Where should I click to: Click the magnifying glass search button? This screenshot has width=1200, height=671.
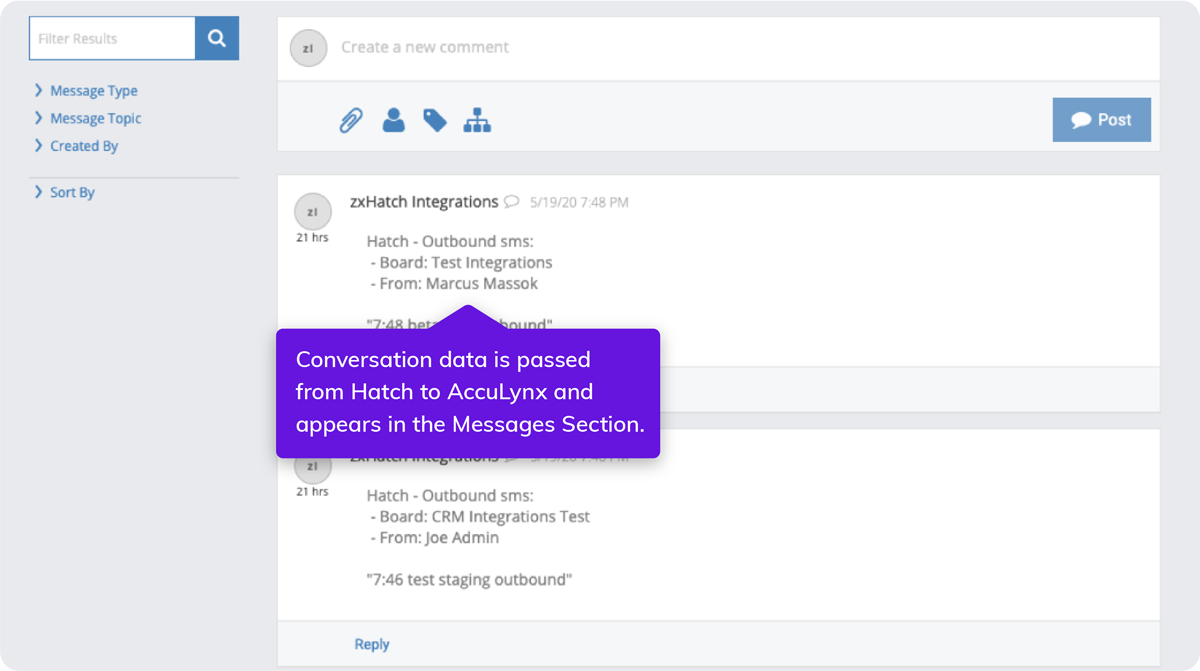coord(217,39)
